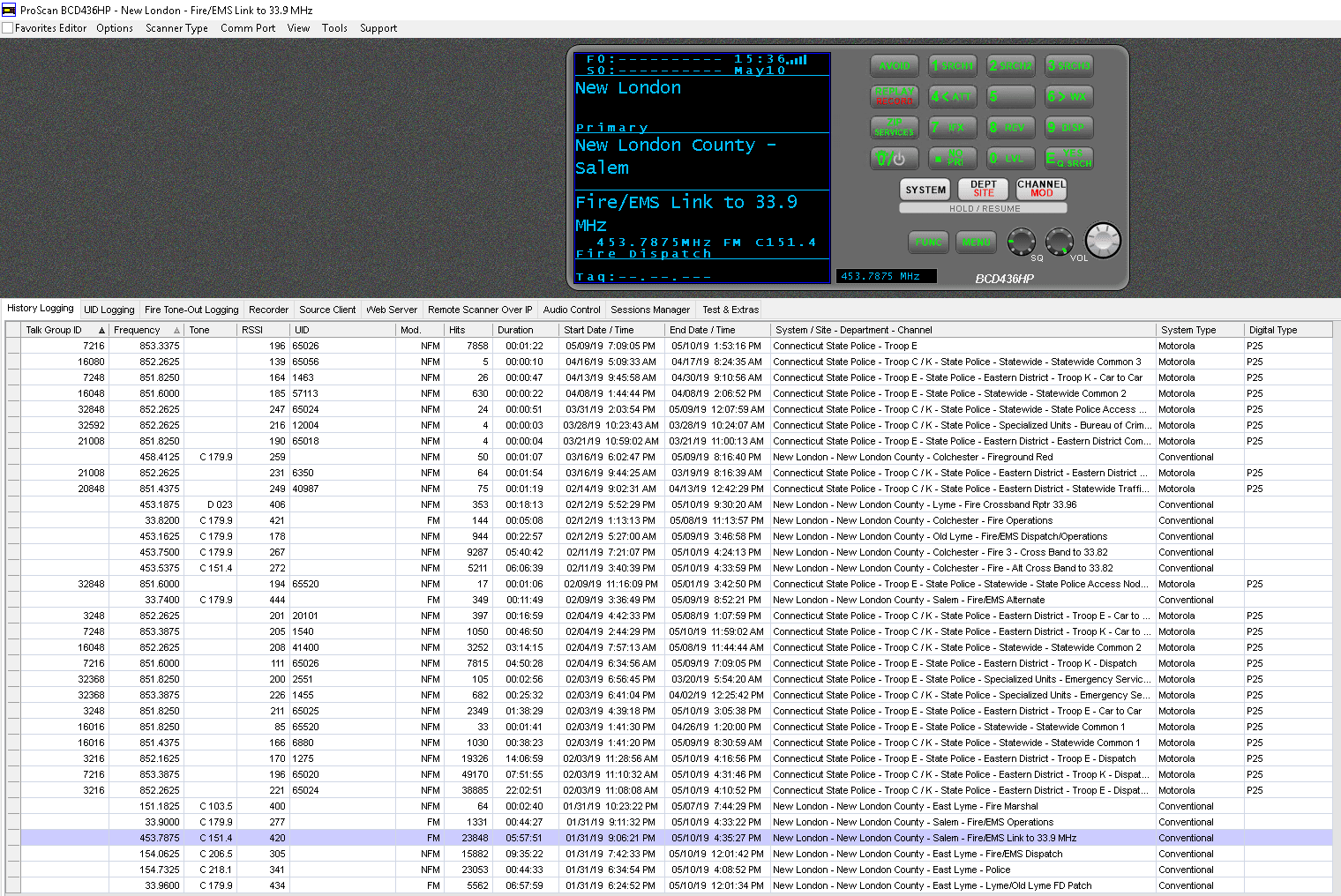Open the Remote Scanner Over IP tab

tap(480, 310)
